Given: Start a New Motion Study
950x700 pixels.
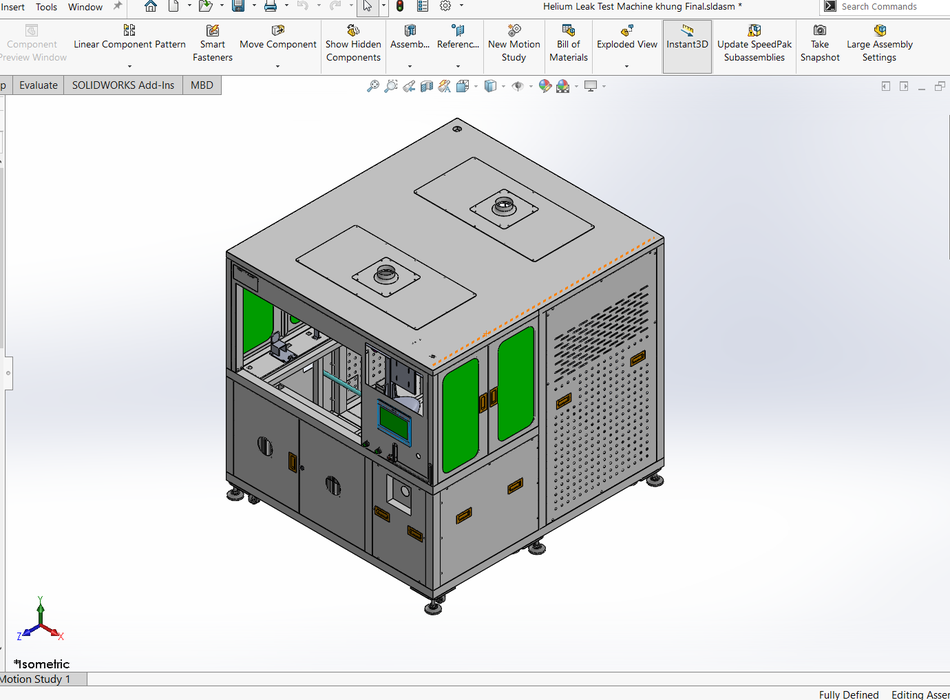Looking at the screenshot, I should pos(513,44).
